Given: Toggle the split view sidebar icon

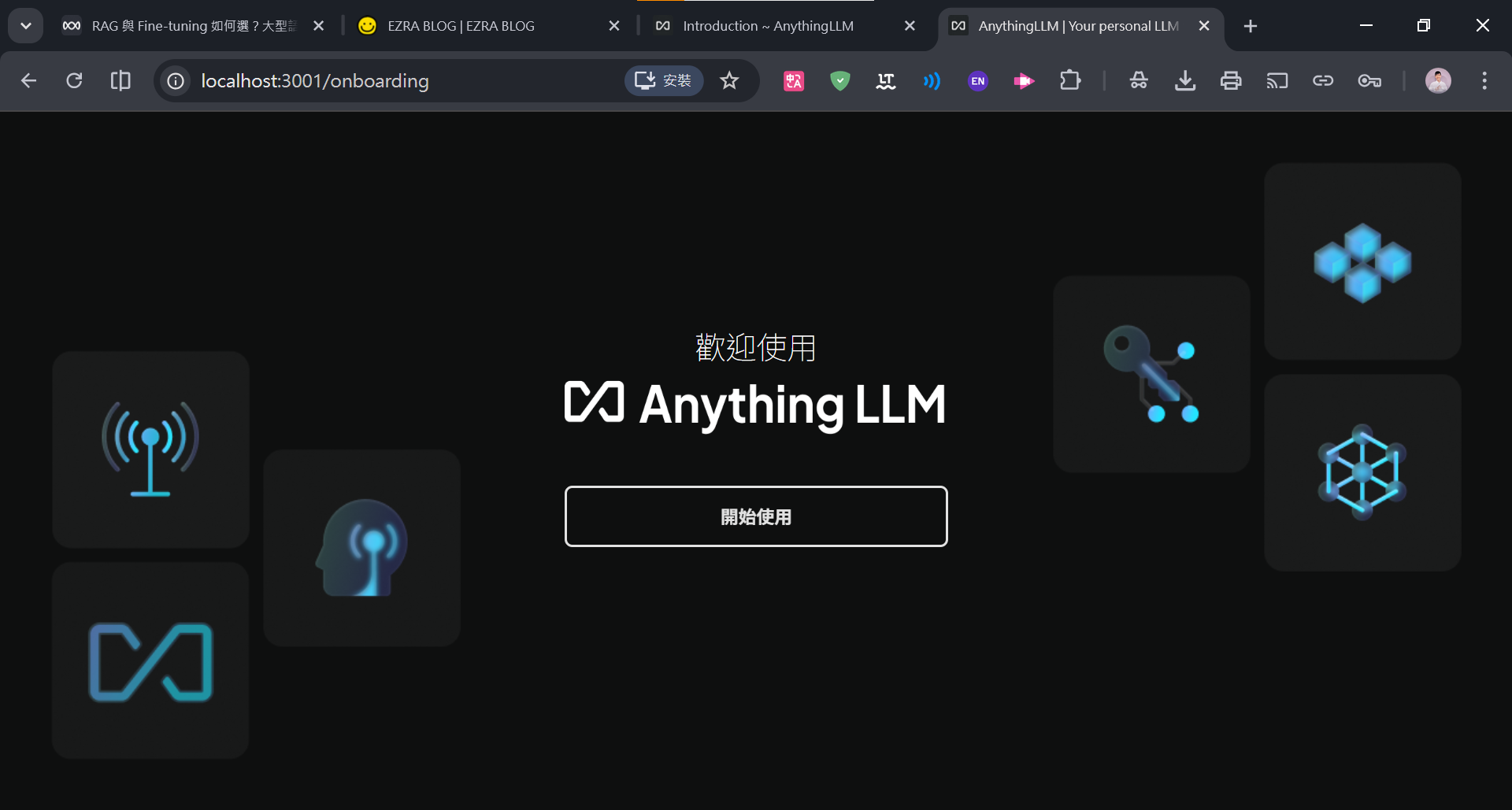Looking at the screenshot, I should (x=120, y=80).
